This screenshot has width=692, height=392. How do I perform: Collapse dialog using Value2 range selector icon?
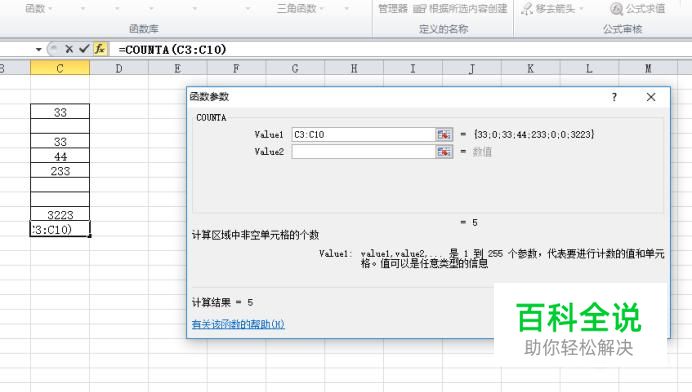444,152
